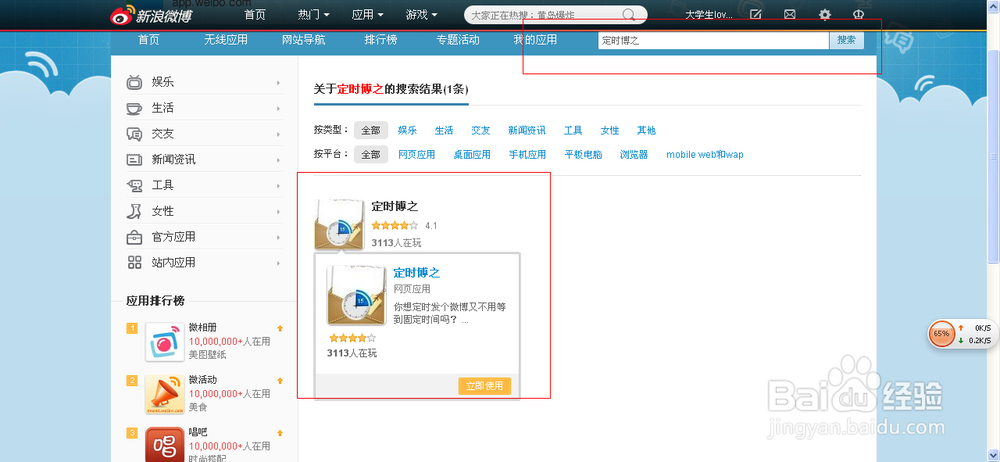Filter platform by 浏览器
Image resolution: width=1000 pixels, height=462 pixels.
pos(634,154)
